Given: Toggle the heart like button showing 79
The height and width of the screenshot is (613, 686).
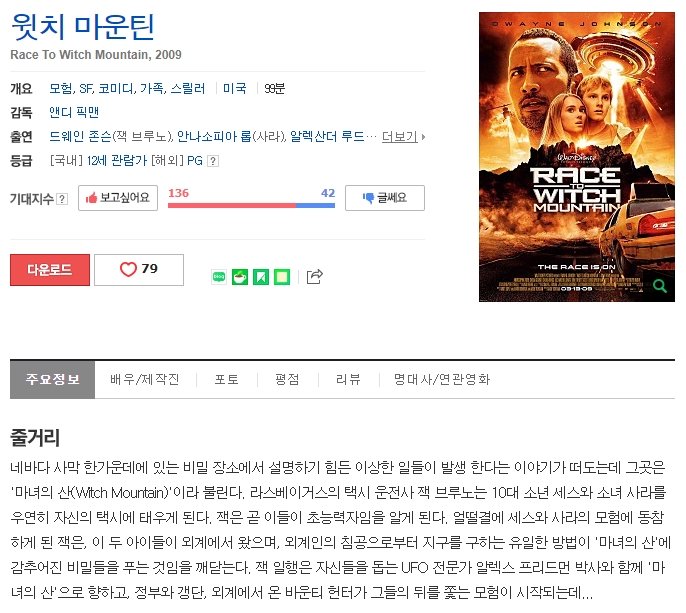Looking at the screenshot, I should [x=139, y=270].
